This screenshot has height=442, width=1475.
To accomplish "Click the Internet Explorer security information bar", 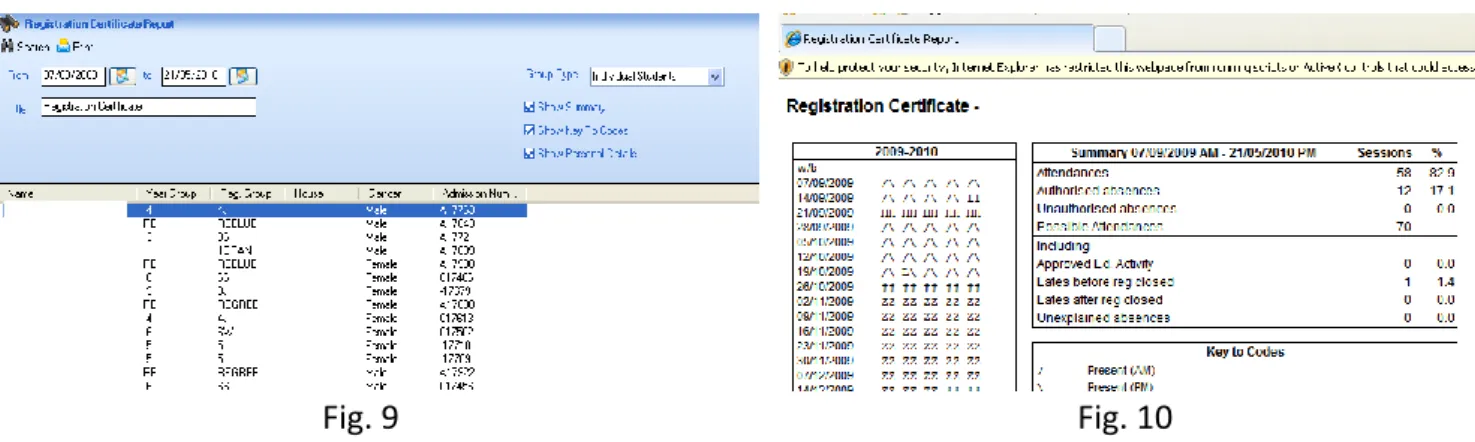I will 1127,66.
